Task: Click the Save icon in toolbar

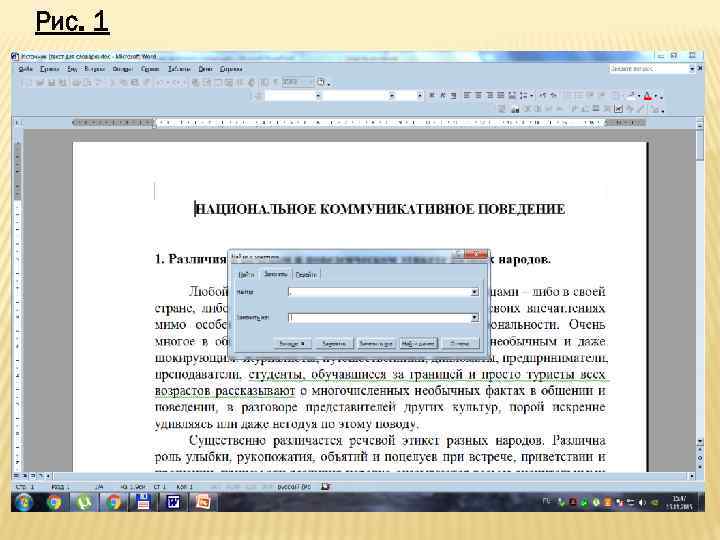Action: [51, 83]
